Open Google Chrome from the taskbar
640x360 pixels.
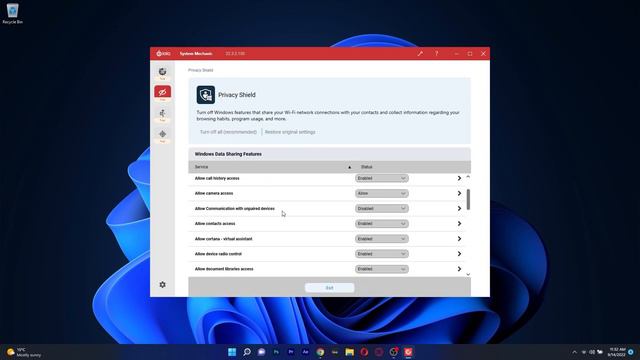coord(320,352)
